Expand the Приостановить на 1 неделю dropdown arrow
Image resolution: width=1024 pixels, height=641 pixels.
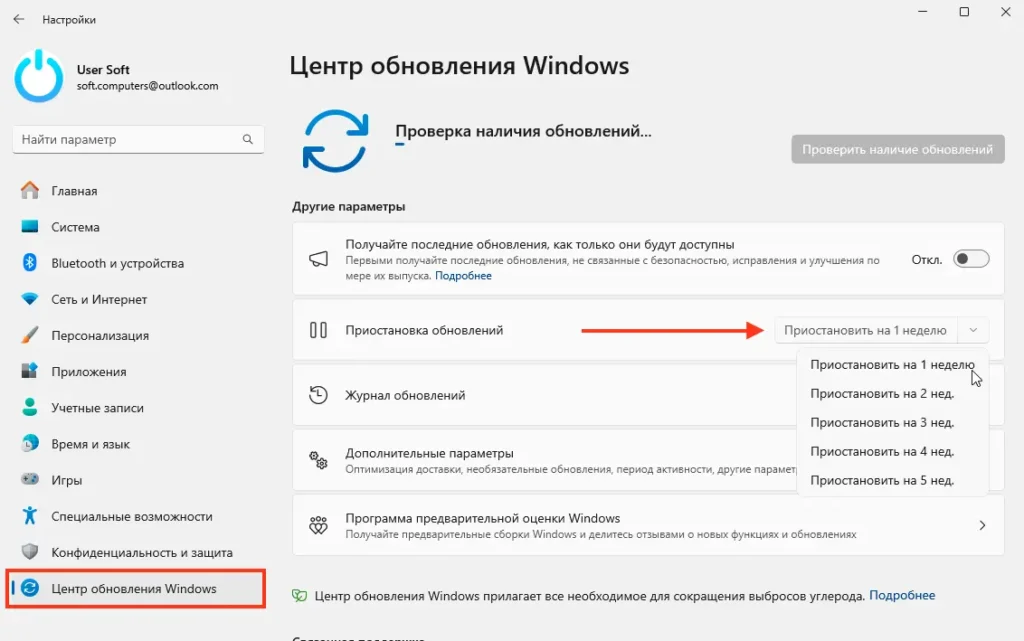coord(973,330)
